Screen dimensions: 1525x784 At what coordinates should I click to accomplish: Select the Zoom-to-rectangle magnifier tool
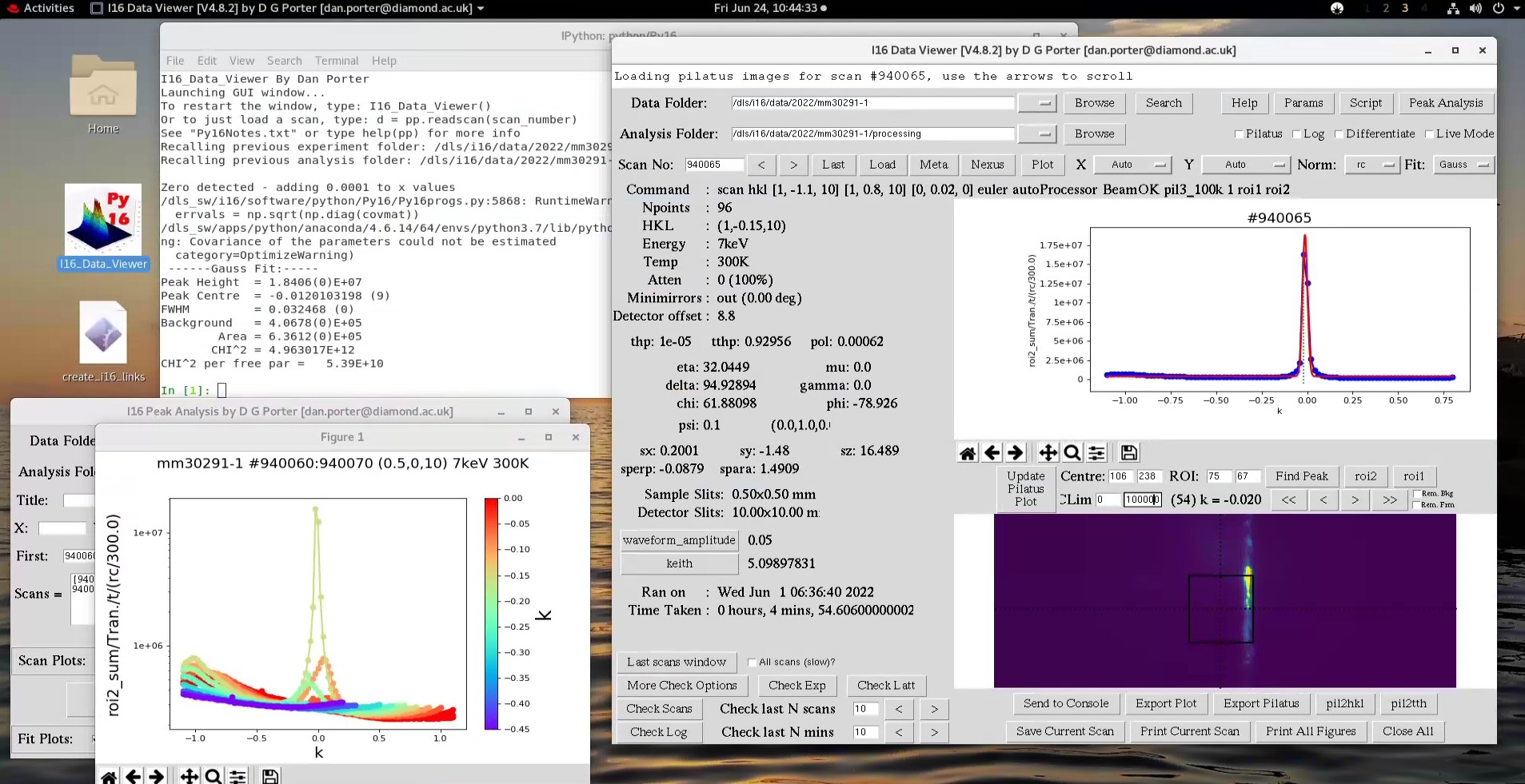[1071, 452]
